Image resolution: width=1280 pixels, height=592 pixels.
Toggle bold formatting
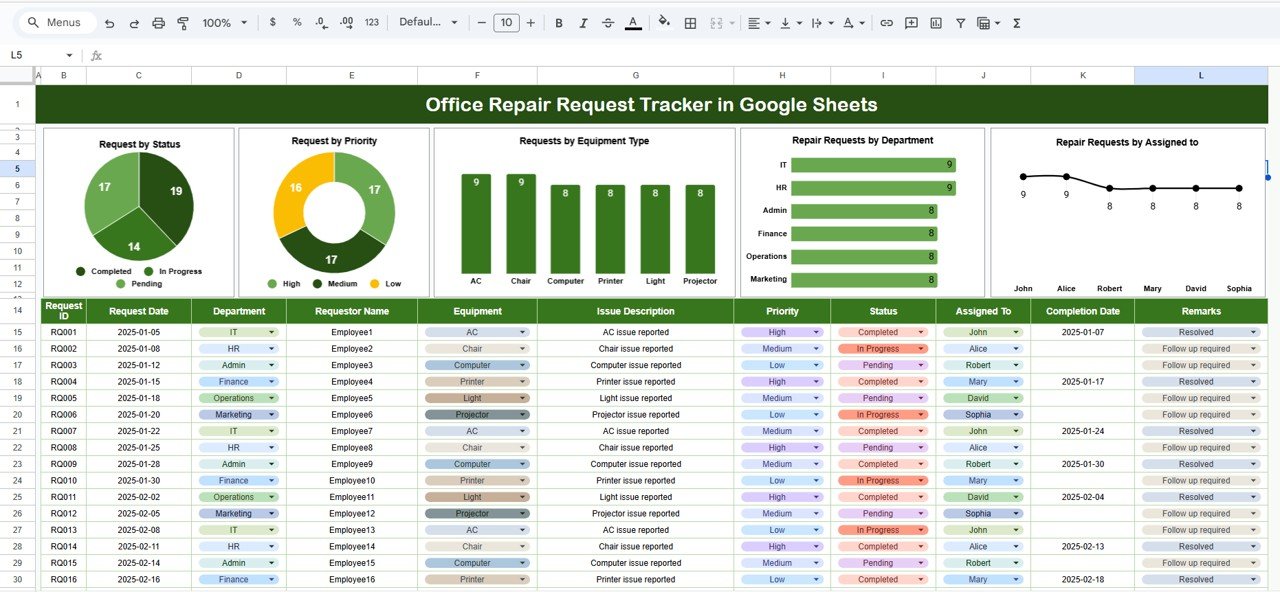click(x=558, y=21)
